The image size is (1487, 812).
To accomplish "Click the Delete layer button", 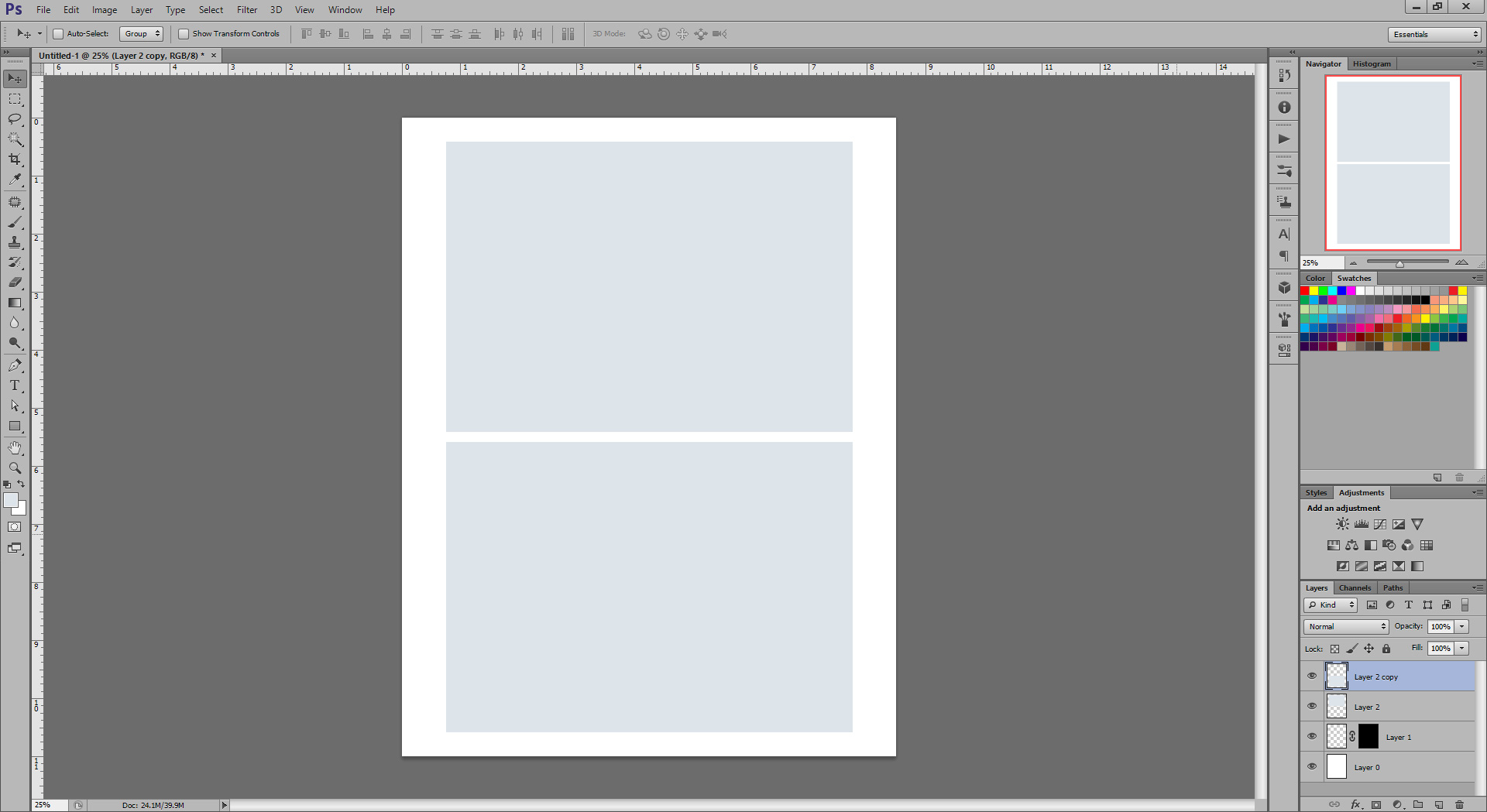I will pyautogui.click(x=1459, y=804).
